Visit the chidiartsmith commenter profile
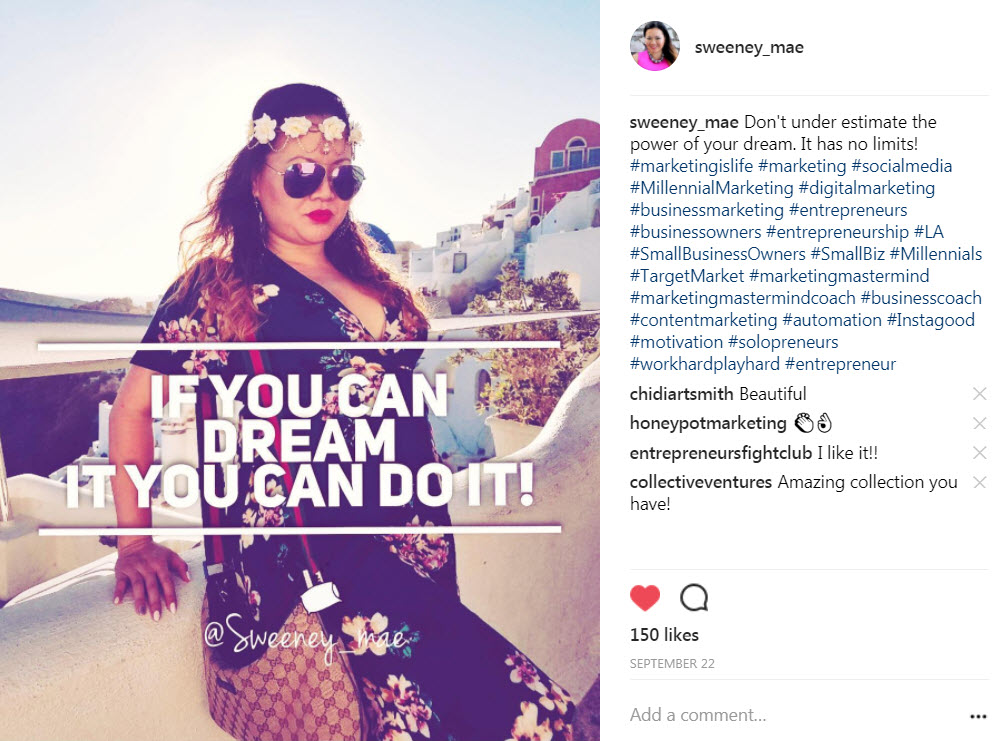This screenshot has width=998, height=741. [682, 394]
